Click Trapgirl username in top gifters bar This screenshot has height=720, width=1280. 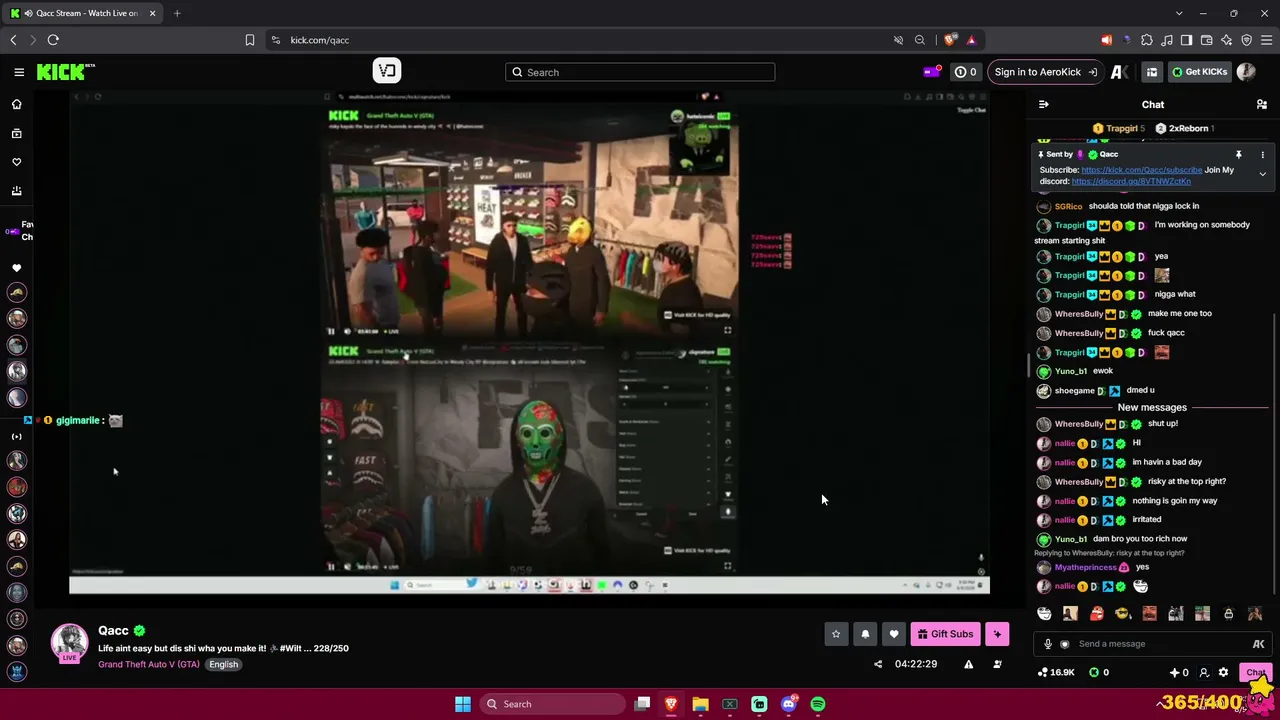click(1122, 129)
